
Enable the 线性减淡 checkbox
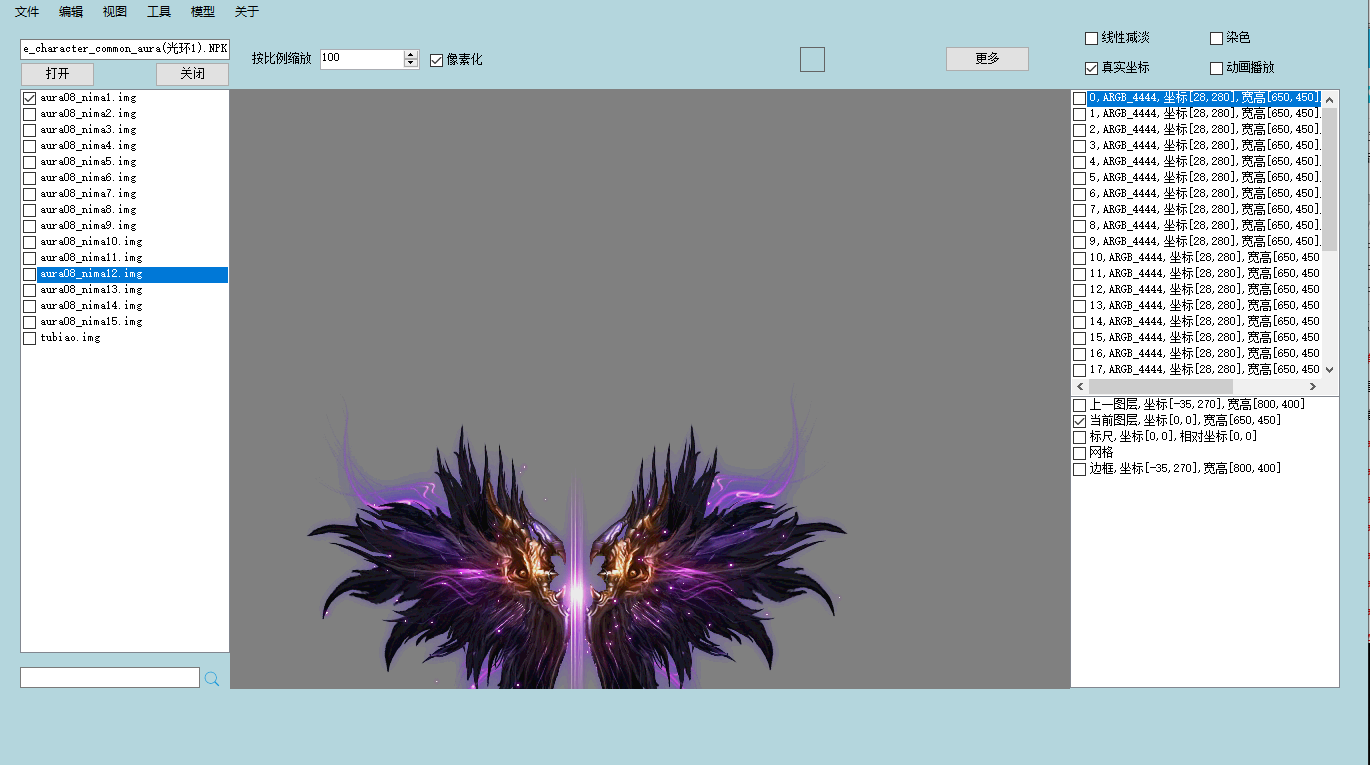(x=1091, y=38)
